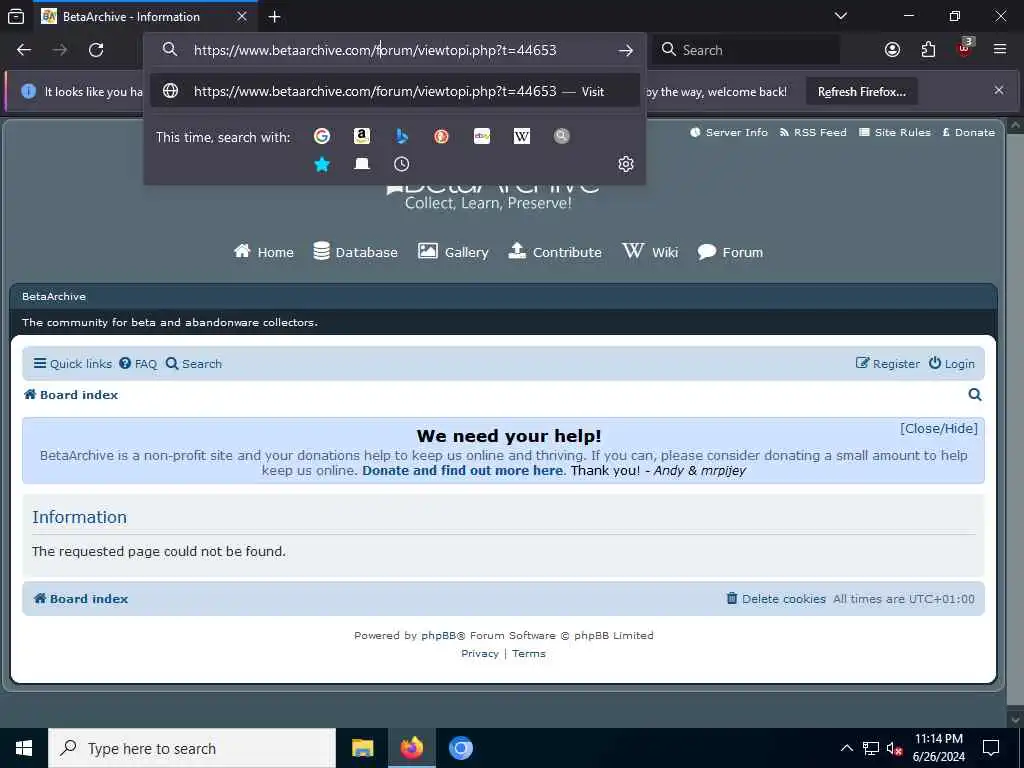The width and height of the screenshot is (1024, 768).
Task: Close the BetaArchive - Information tab
Action: point(242,16)
